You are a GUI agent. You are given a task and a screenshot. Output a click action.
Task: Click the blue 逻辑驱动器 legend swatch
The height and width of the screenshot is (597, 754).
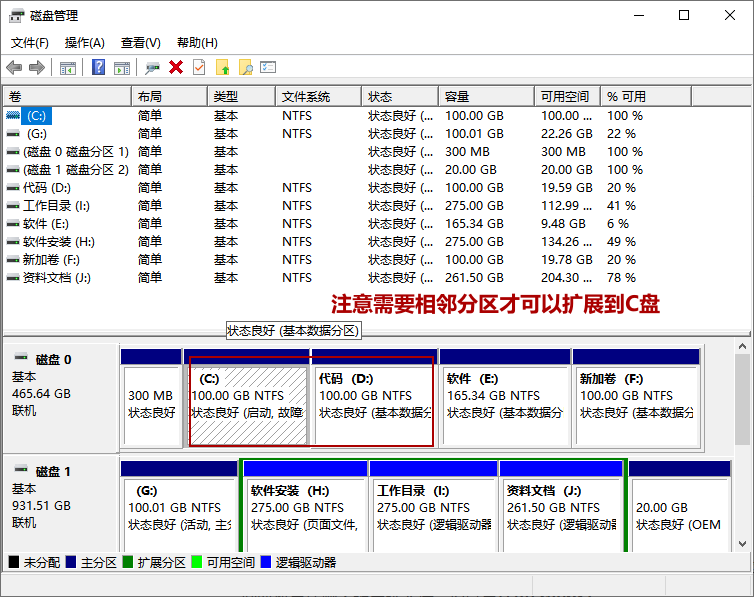point(265,562)
